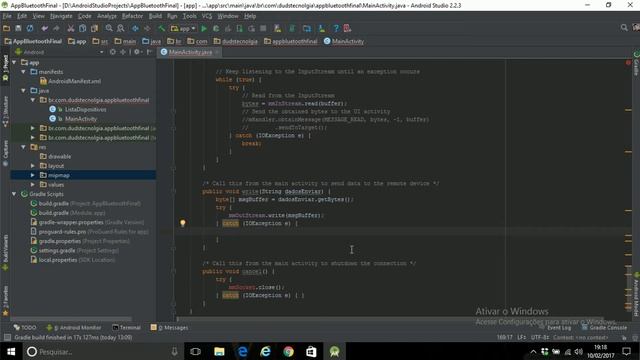The height and width of the screenshot is (360, 640).
Task: Open the Refactor menu
Action: click(132, 16)
